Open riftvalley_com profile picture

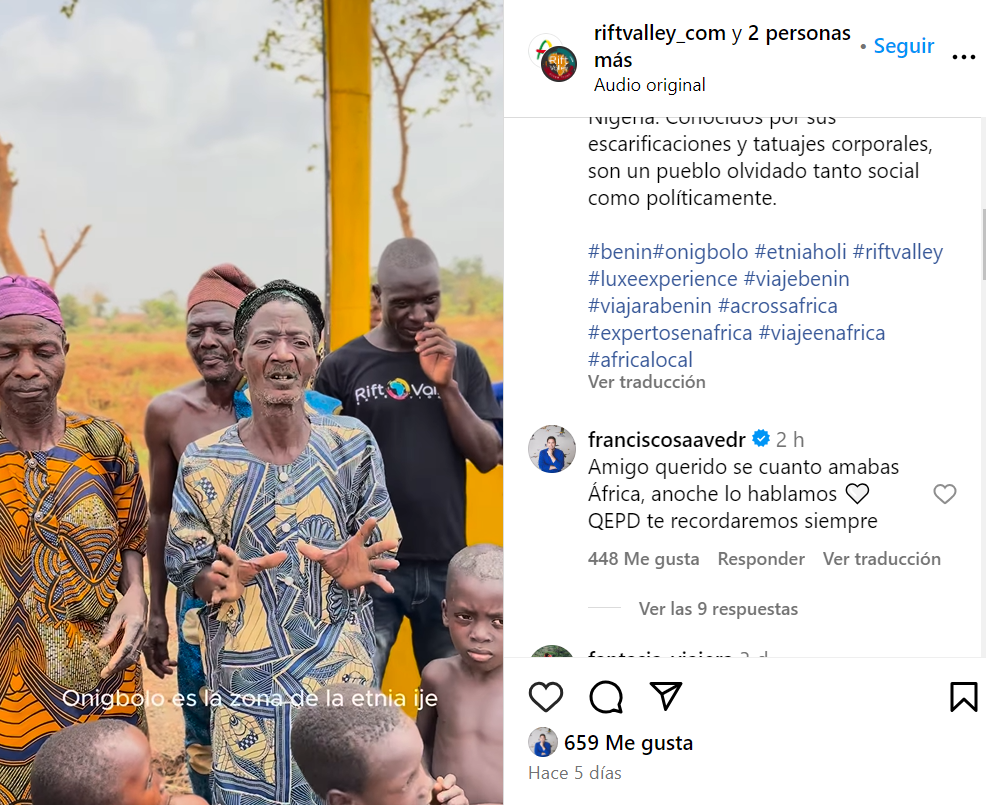[553, 58]
